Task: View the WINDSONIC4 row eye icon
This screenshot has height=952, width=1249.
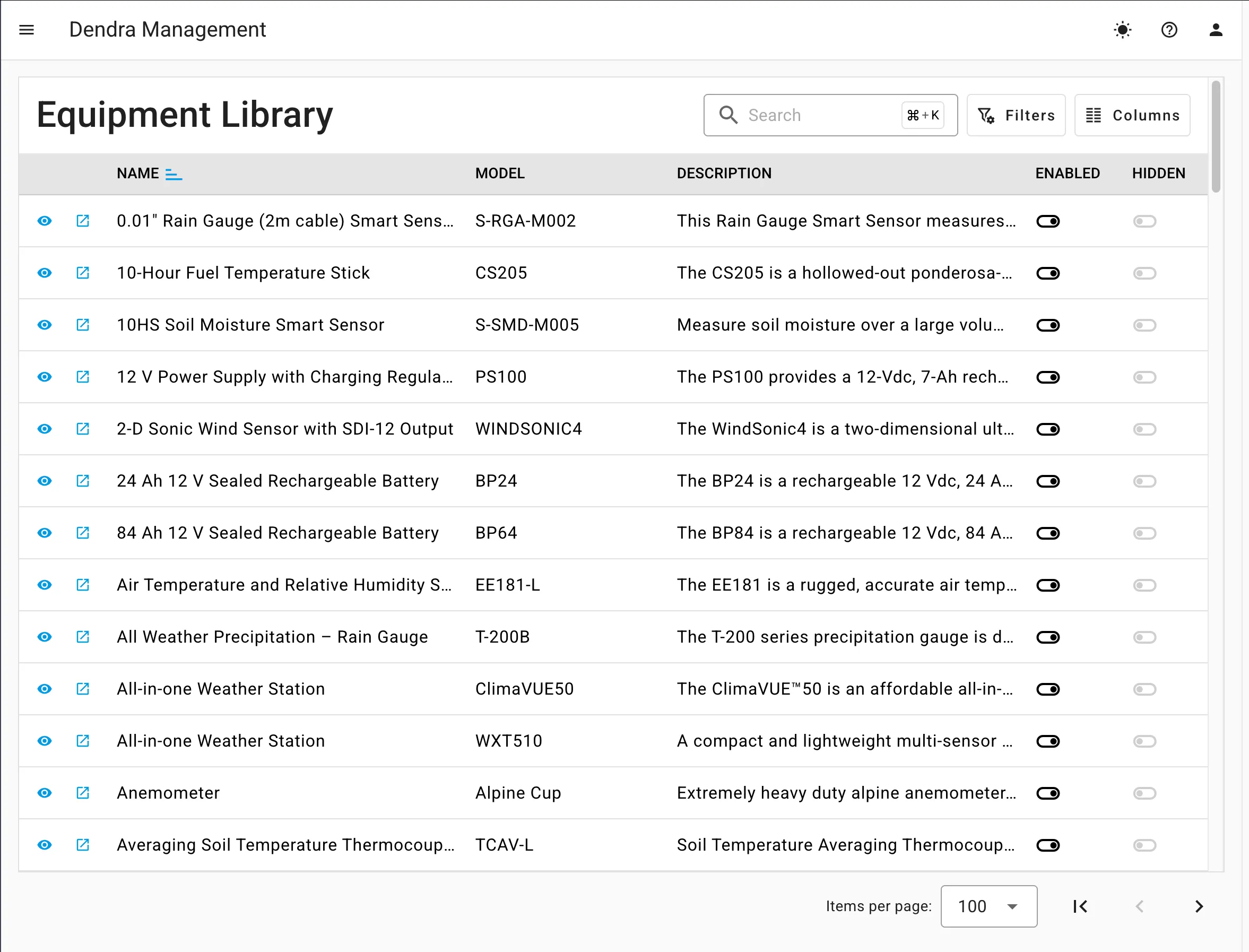Action: pos(45,429)
